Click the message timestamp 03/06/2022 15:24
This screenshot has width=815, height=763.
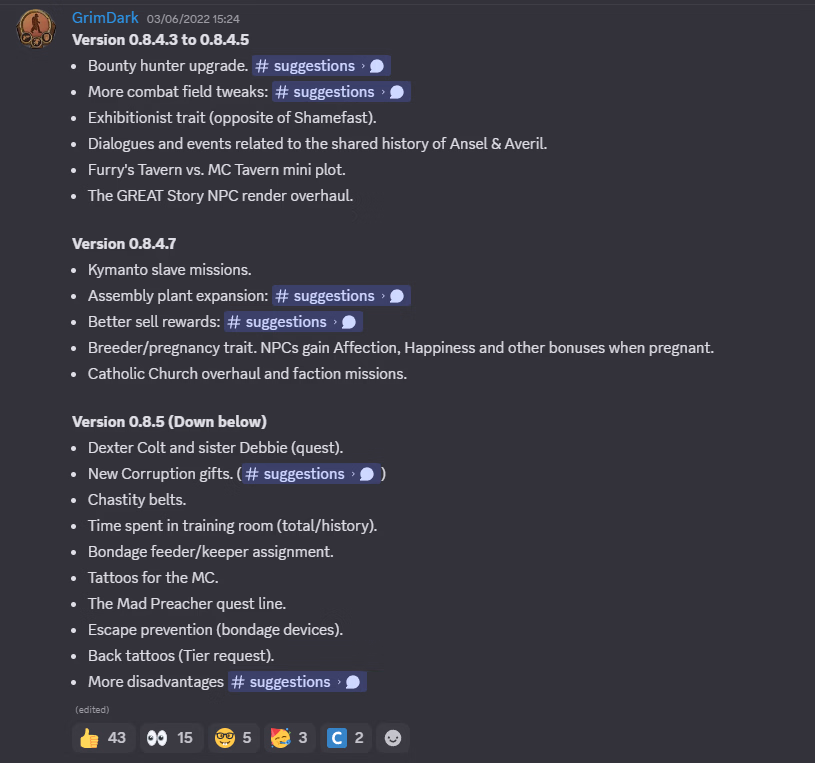(192, 19)
